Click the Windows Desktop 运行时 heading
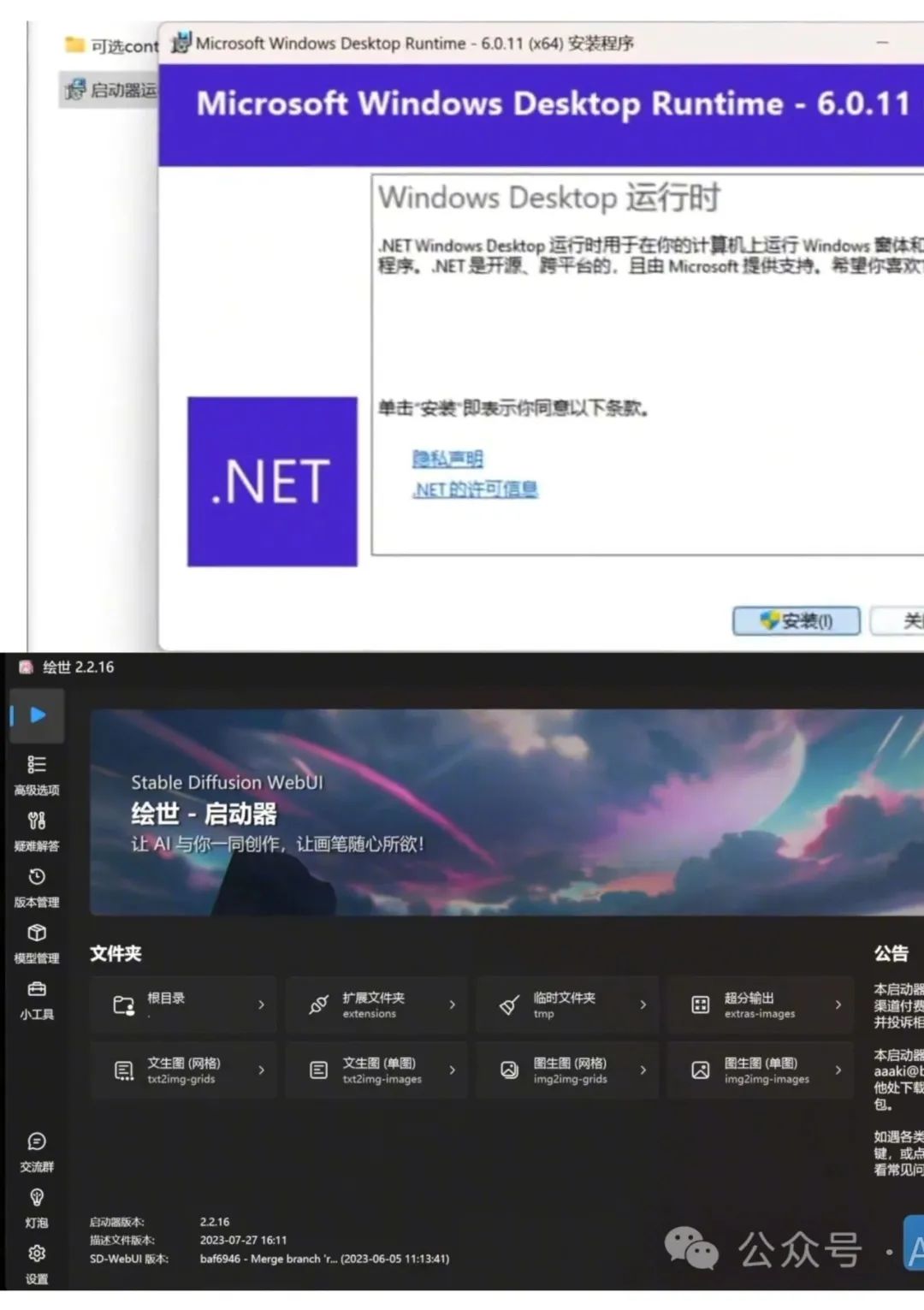The width and height of the screenshot is (924, 1310). (549, 198)
